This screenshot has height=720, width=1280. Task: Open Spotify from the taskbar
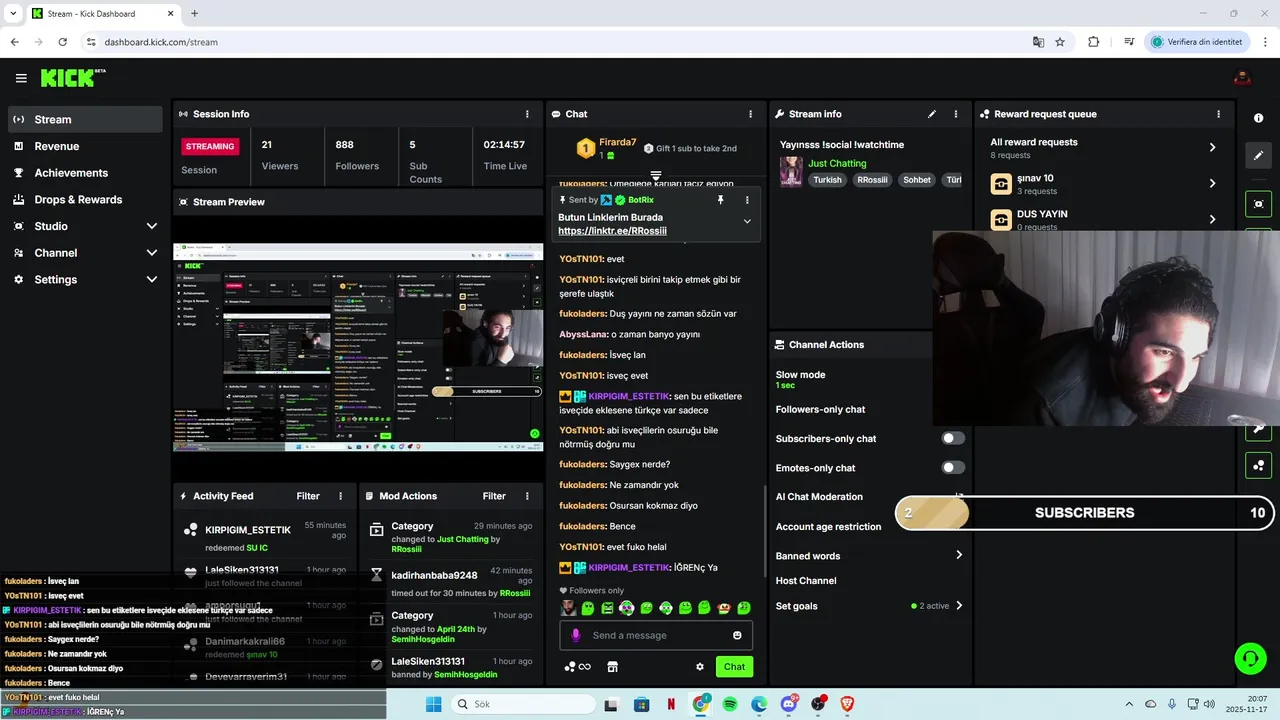[730, 704]
